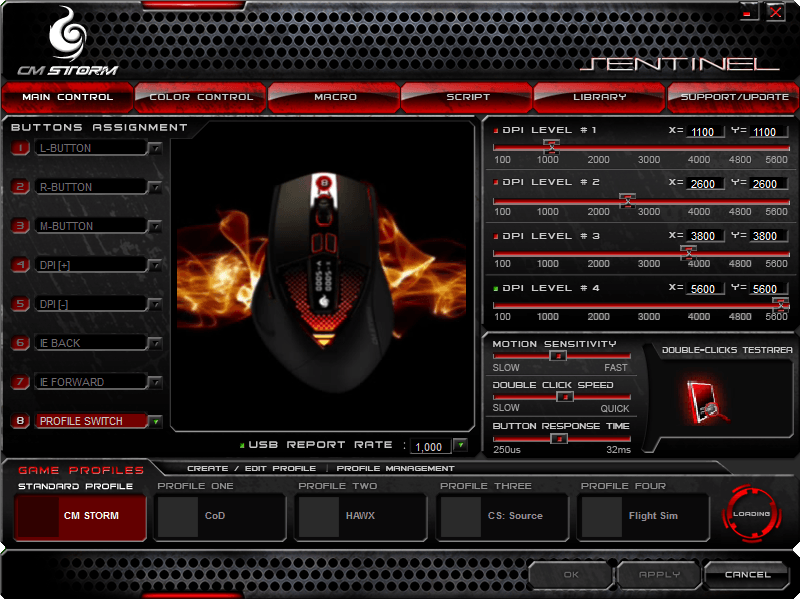
Task: Click the DPI Level #3 slider handle
Action: coord(689,253)
